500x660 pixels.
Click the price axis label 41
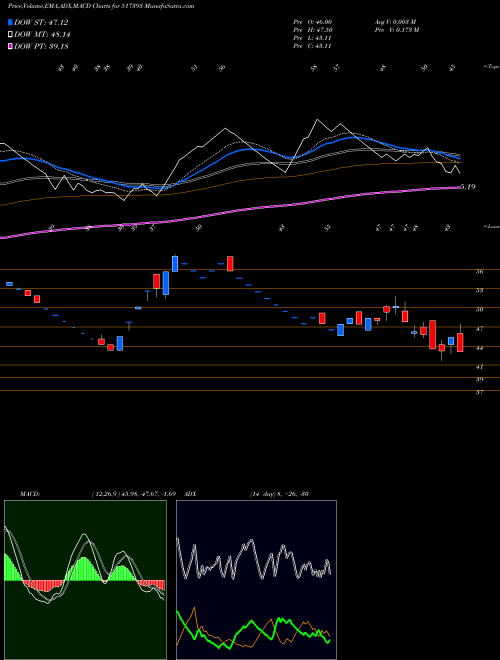click(479, 367)
